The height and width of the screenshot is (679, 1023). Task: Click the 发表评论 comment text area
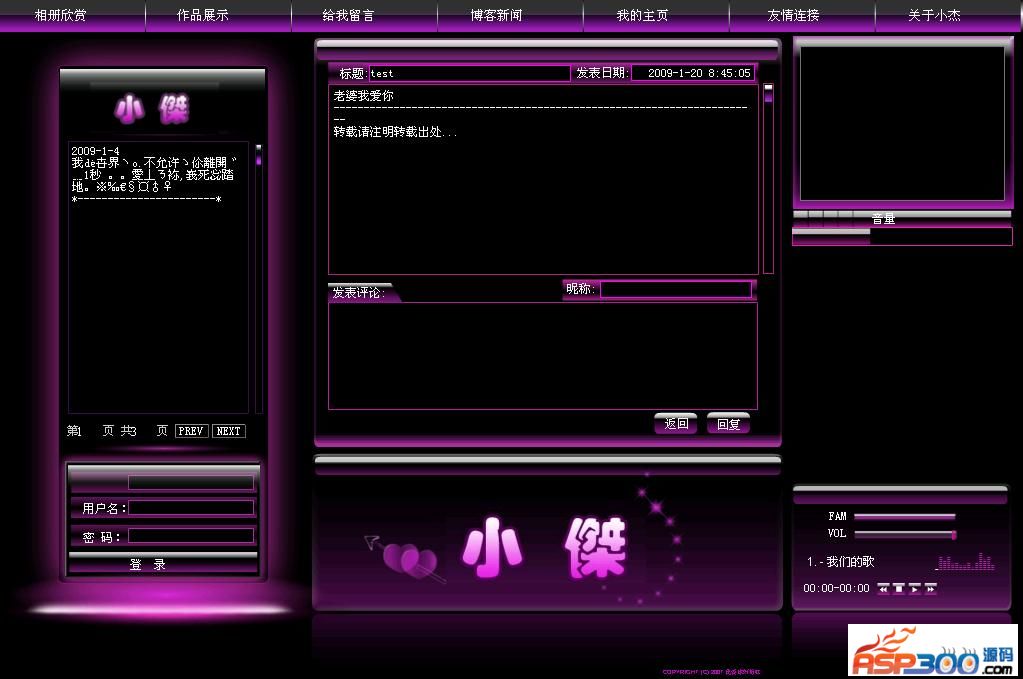click(x=543, y=356)
